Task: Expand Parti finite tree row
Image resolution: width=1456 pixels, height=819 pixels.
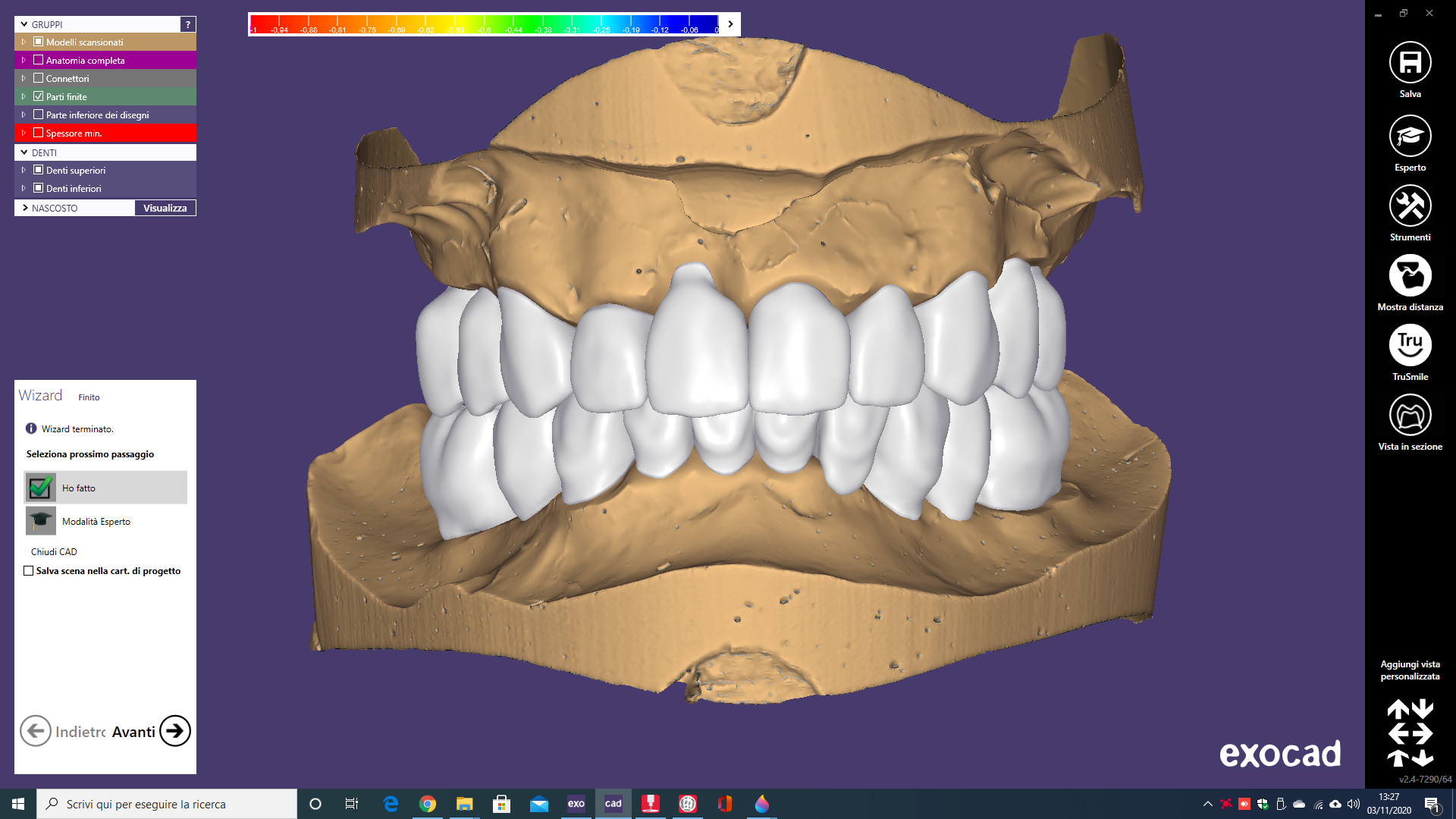Action: [24, 96]
